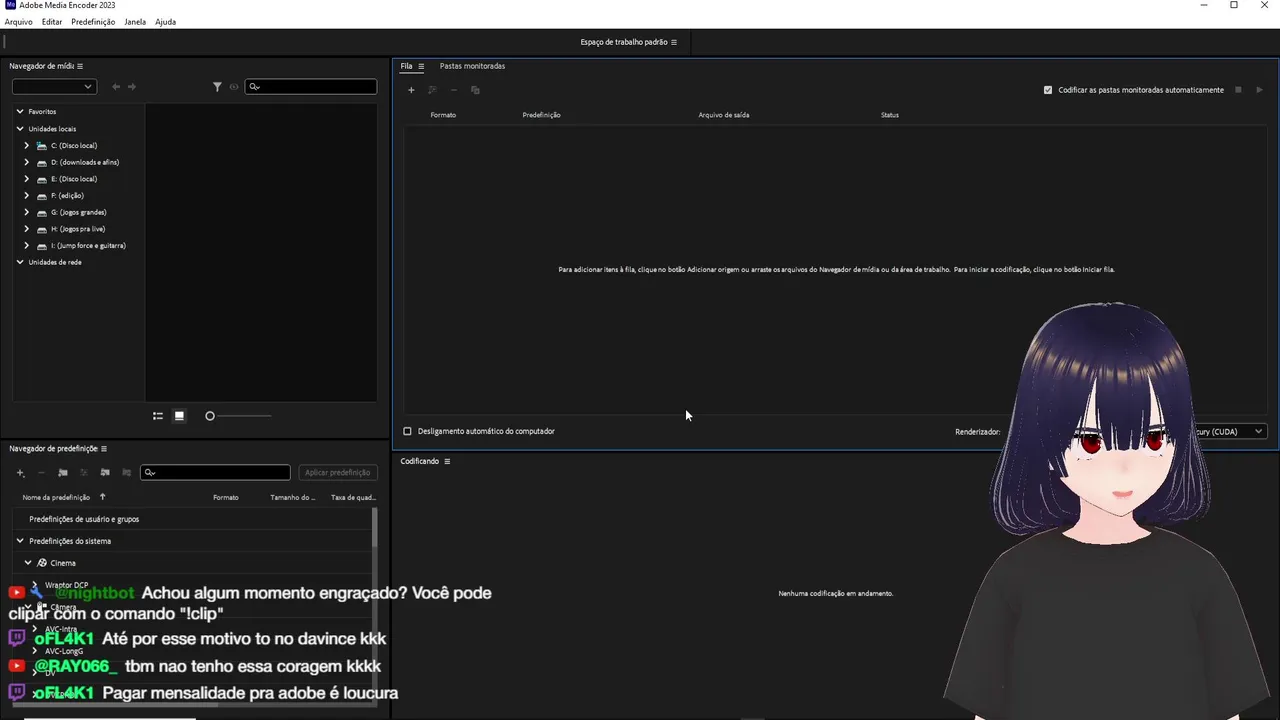1280x720 pixels.
Task: Click Tamanho do... column header
Action: 292,497
